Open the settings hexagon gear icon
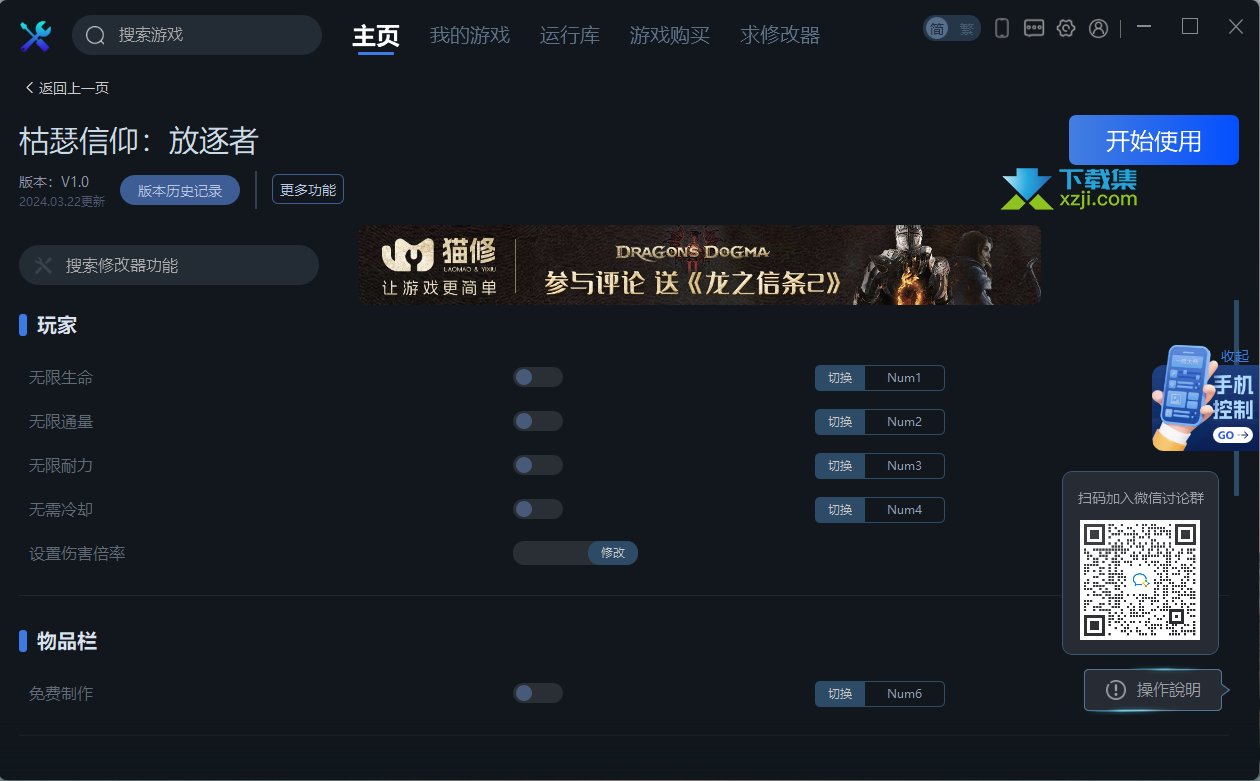 [x=1066, y=28]
